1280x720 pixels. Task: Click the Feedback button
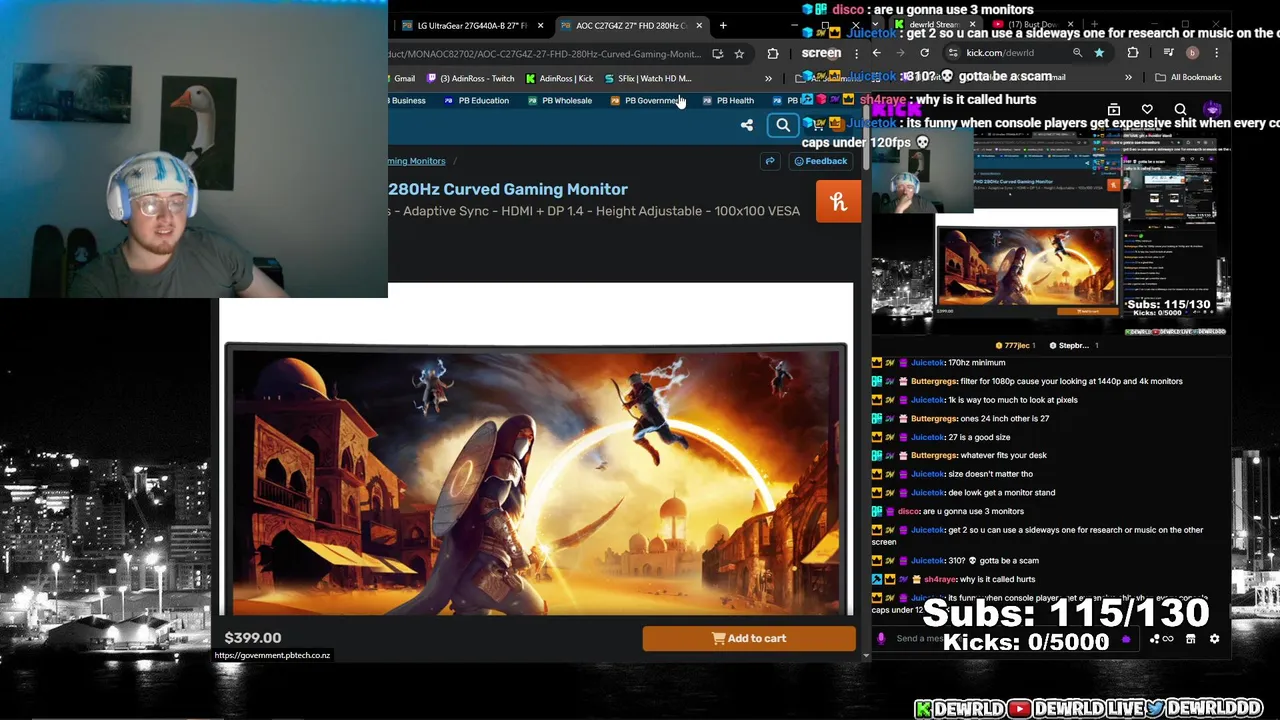[820, 161]
